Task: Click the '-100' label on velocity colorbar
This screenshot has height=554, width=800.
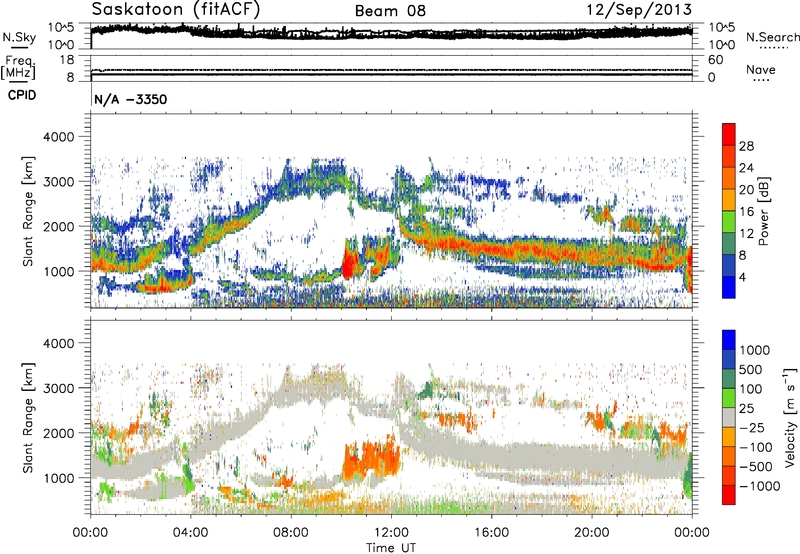Action: point(756,447)
